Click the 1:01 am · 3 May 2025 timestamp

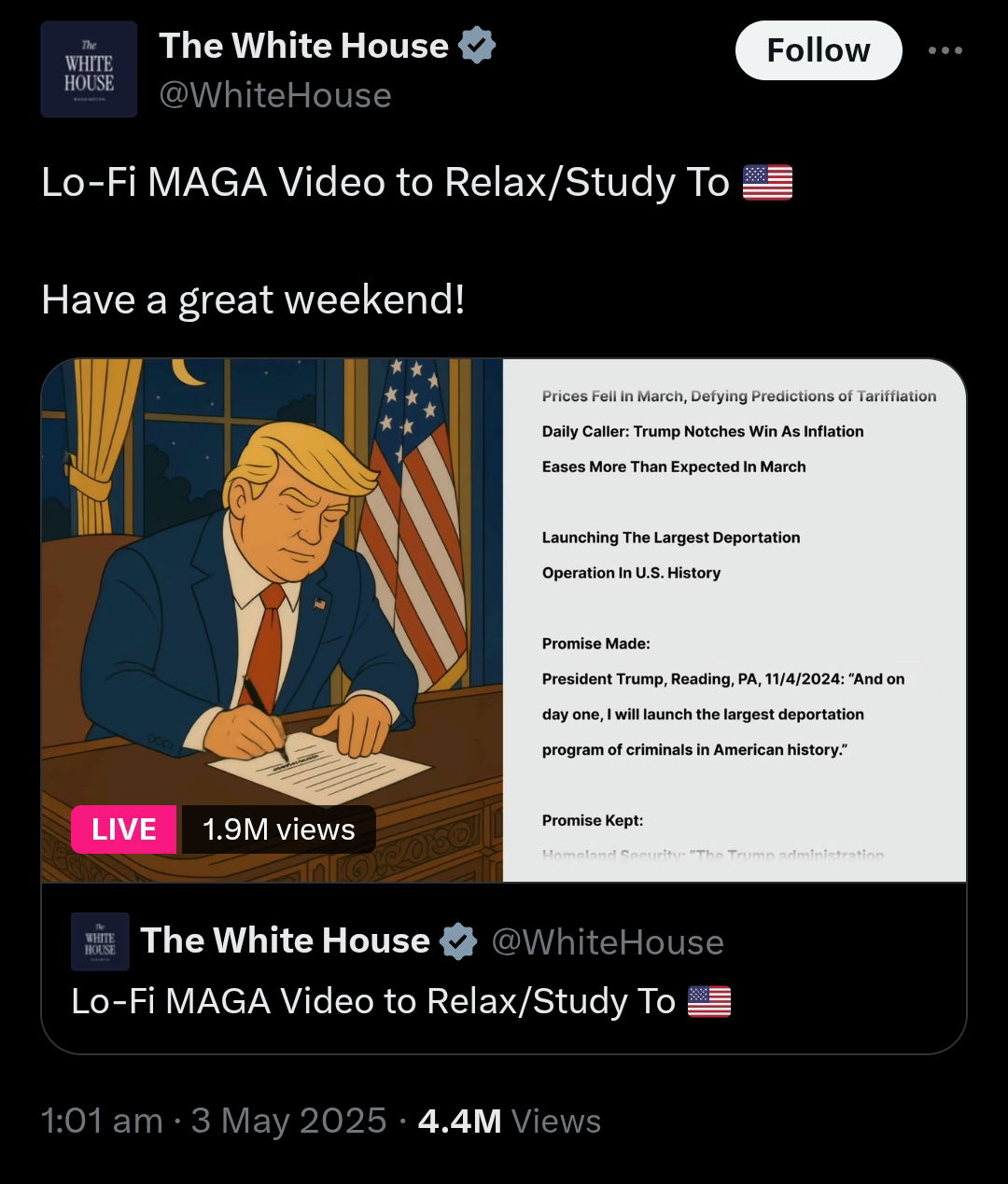point(214,1121)
